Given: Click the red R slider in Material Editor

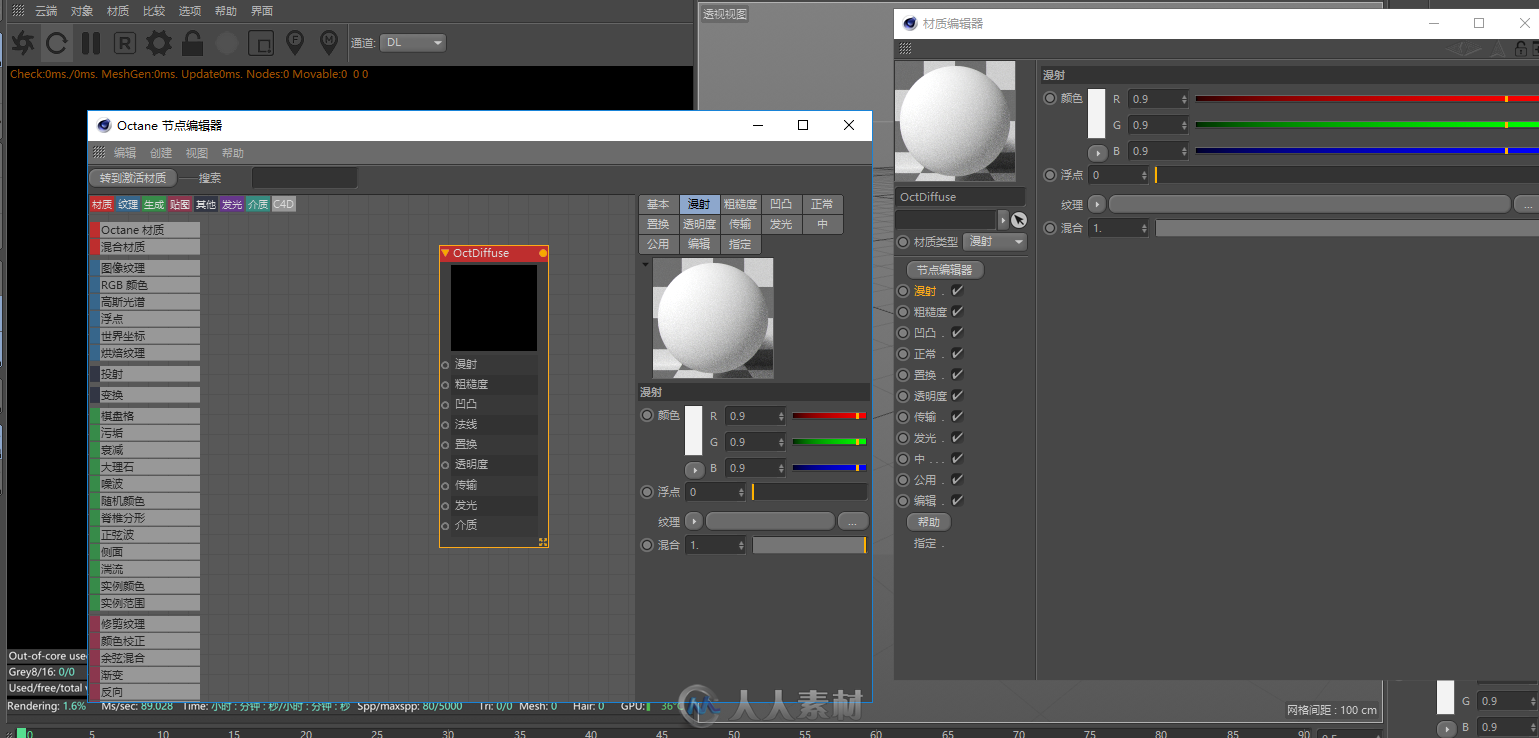Looking at the screenshot, I should [1366, 99].
